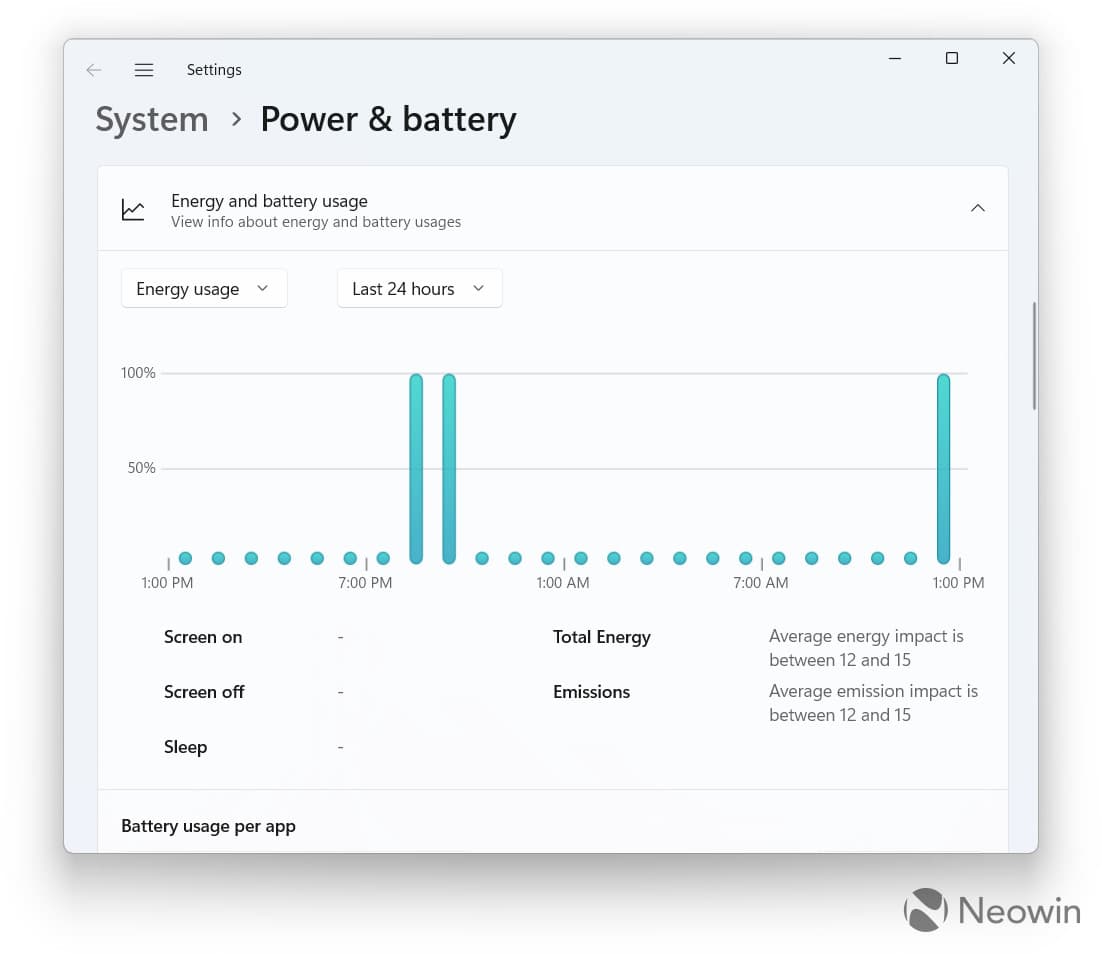Viewport: 1102px width, 954px height.
Task: Click the dot just right of 1:00 AM tick
Action: (x=581, y=558)
